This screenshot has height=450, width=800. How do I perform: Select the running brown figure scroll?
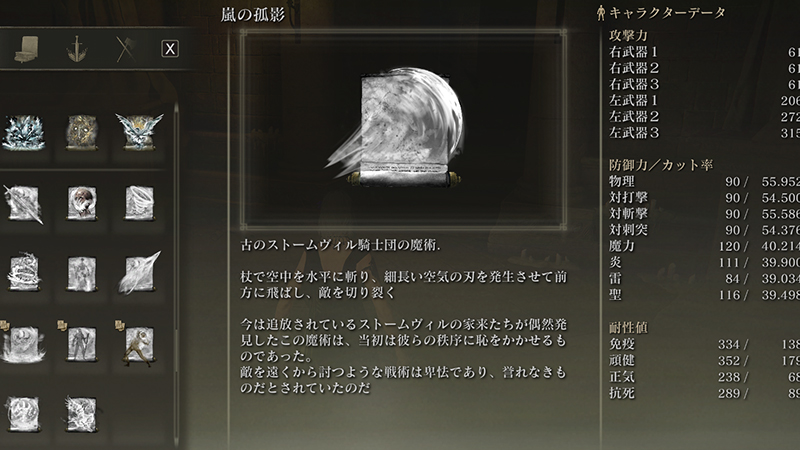pos(138,343)
